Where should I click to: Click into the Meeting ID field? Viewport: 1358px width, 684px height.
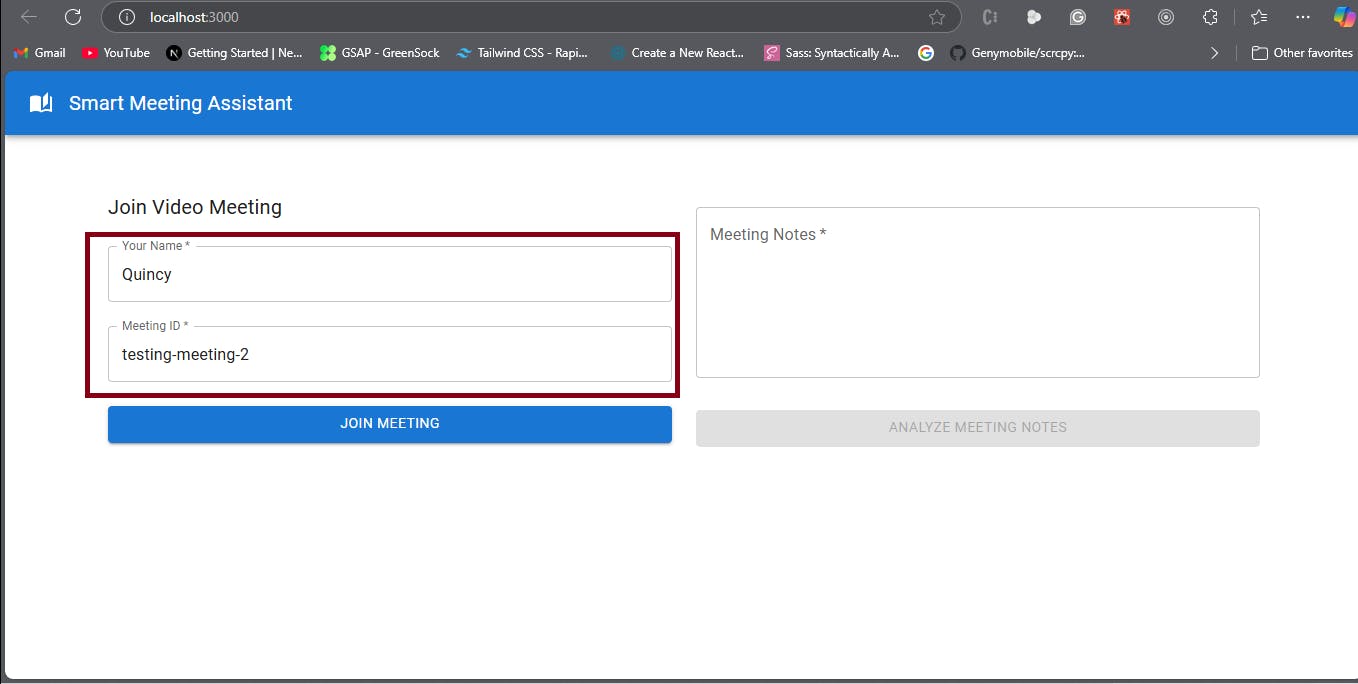coord(389,355)
